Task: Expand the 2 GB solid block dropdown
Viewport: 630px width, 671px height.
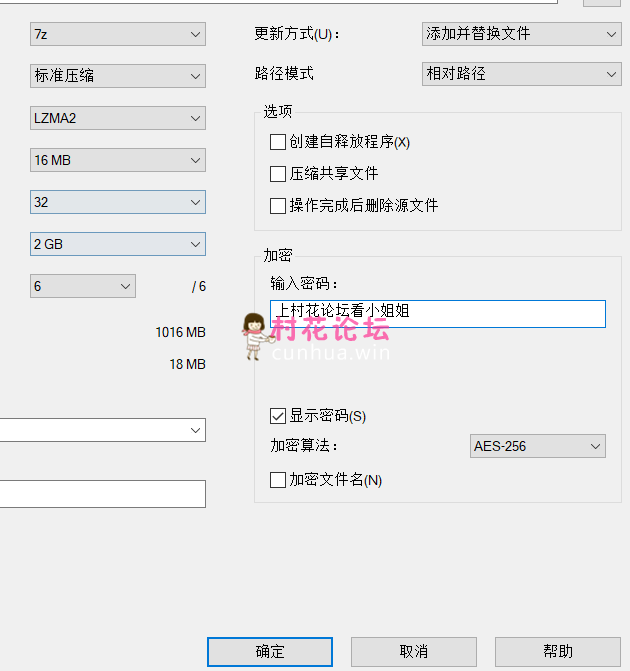Action: (117, 244)
